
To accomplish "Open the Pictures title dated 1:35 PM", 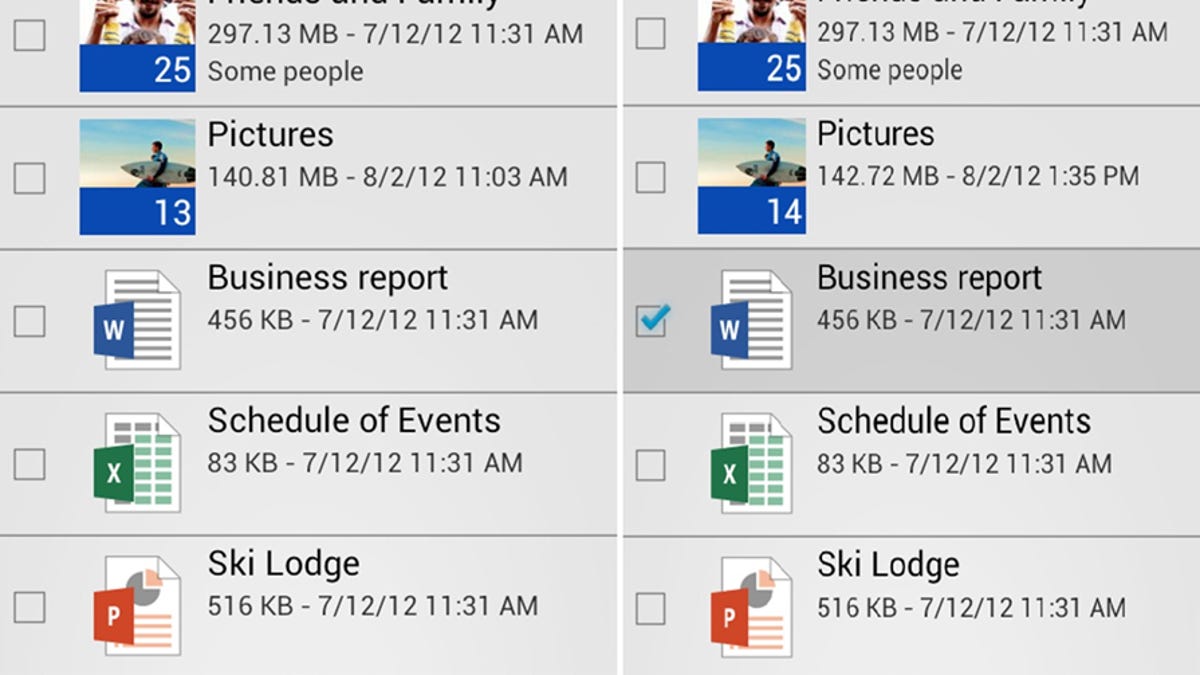I will tap(876, 134).
